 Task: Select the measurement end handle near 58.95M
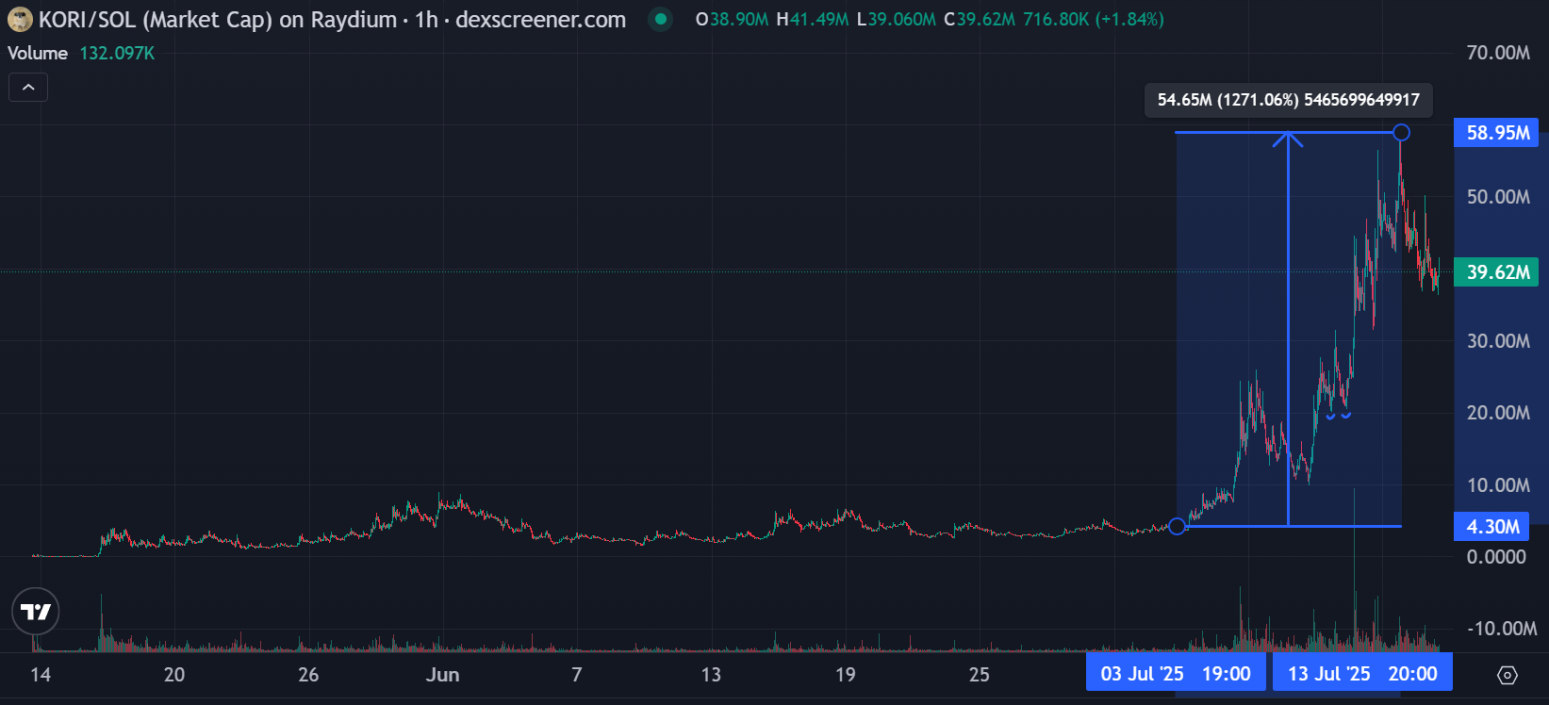click(x=1402, y=132)
